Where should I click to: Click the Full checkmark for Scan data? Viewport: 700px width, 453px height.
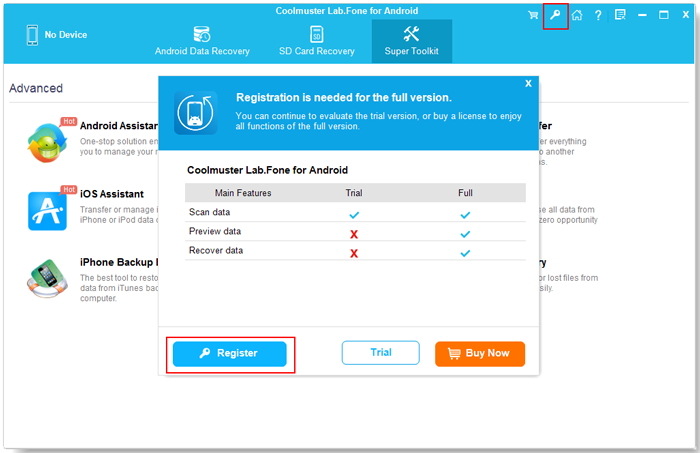pyautogui.click(x=465, y=215)
